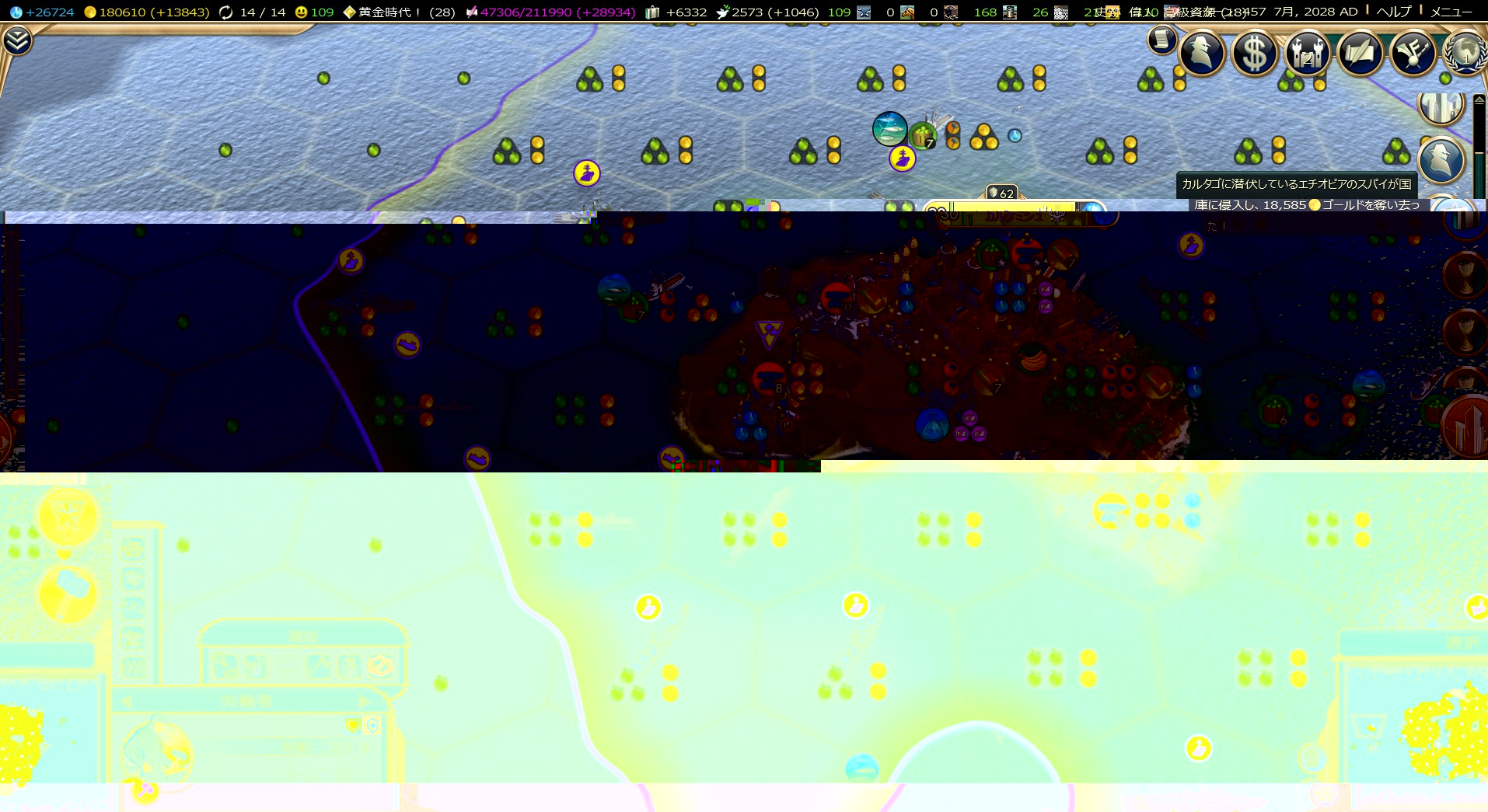The width and height of the screenshot is (1488, 812).
Task: Open the notification log scroll icon
Action: coord(1162,40)
